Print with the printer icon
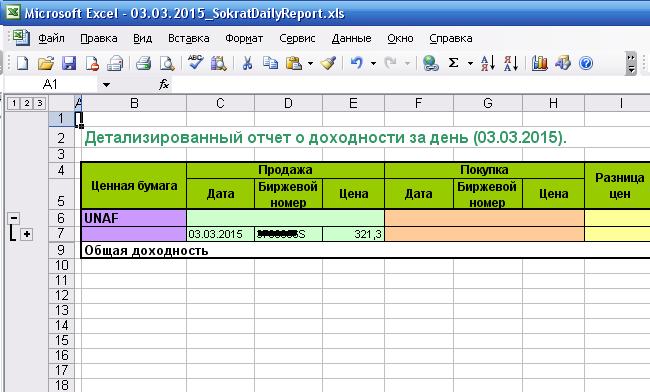Screen dimensions: 650x392 143,63
